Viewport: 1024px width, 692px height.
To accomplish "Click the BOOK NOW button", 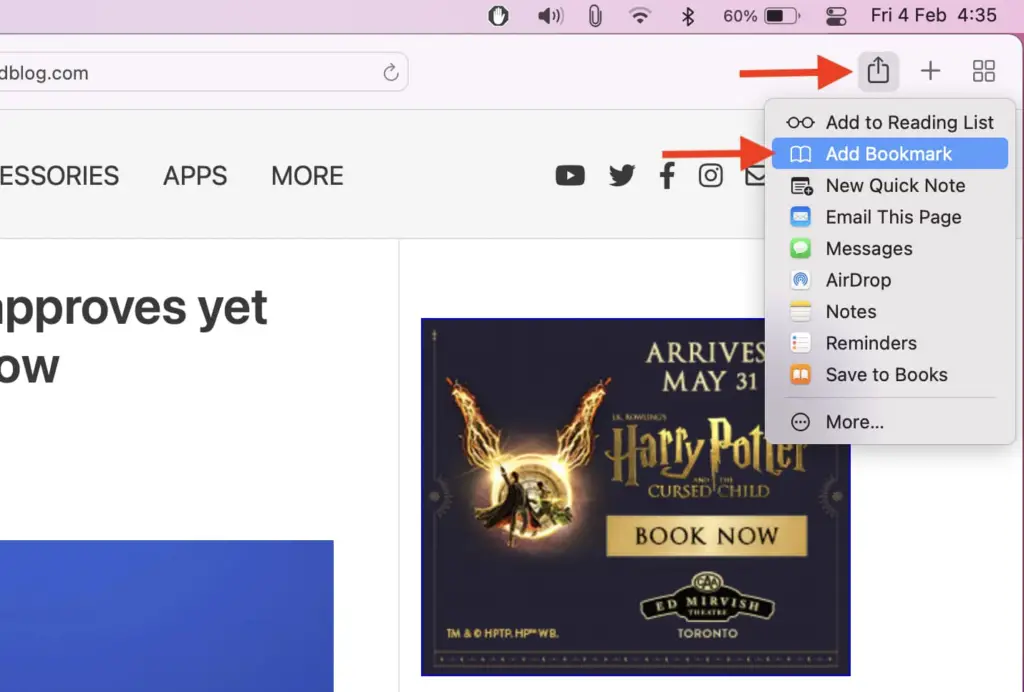I will click(x=706, y=536).
